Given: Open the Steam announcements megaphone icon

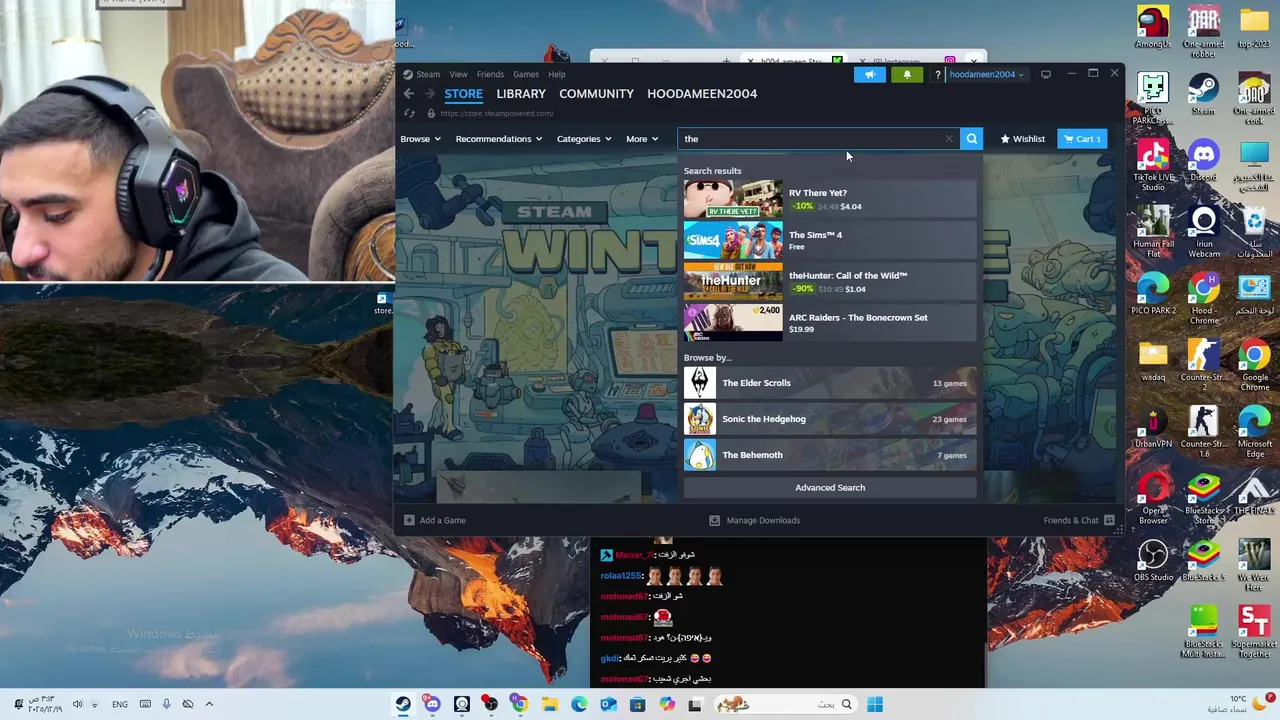Looking at the screenshot, I should coord(870,74).
